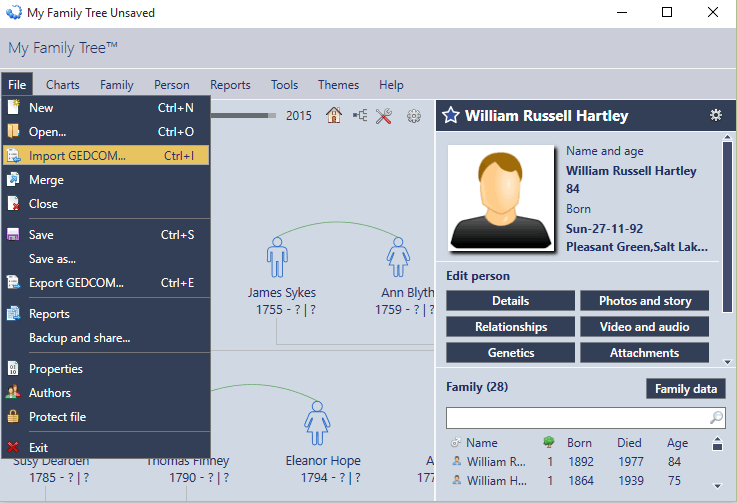This screenshot has height=503, width=737.
Task: Open the Charts menu
Action: (63, 85)
